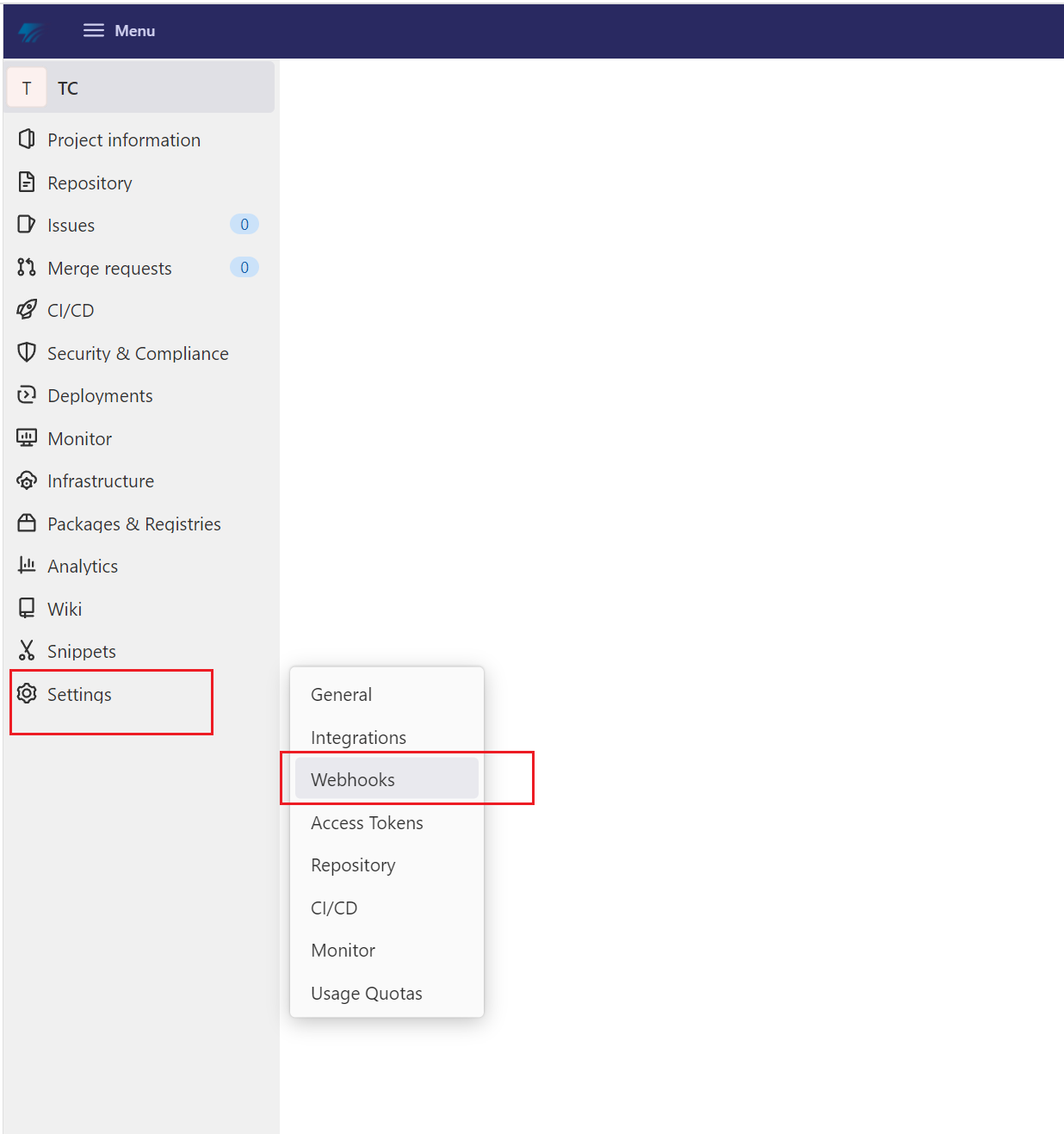The height and width of the screenshot is (1134, 1064).
Task: Select the CI/CD rocket icon in sidebar
Action: pos(27,310)
